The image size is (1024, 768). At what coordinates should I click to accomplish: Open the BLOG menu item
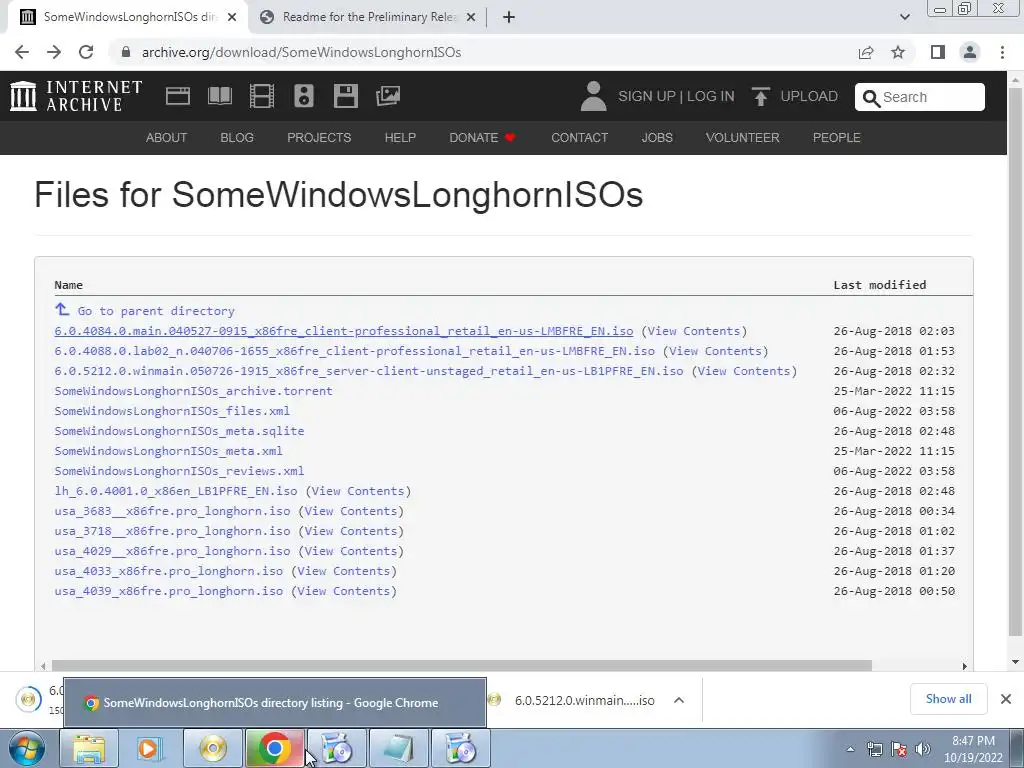[237, 138]
